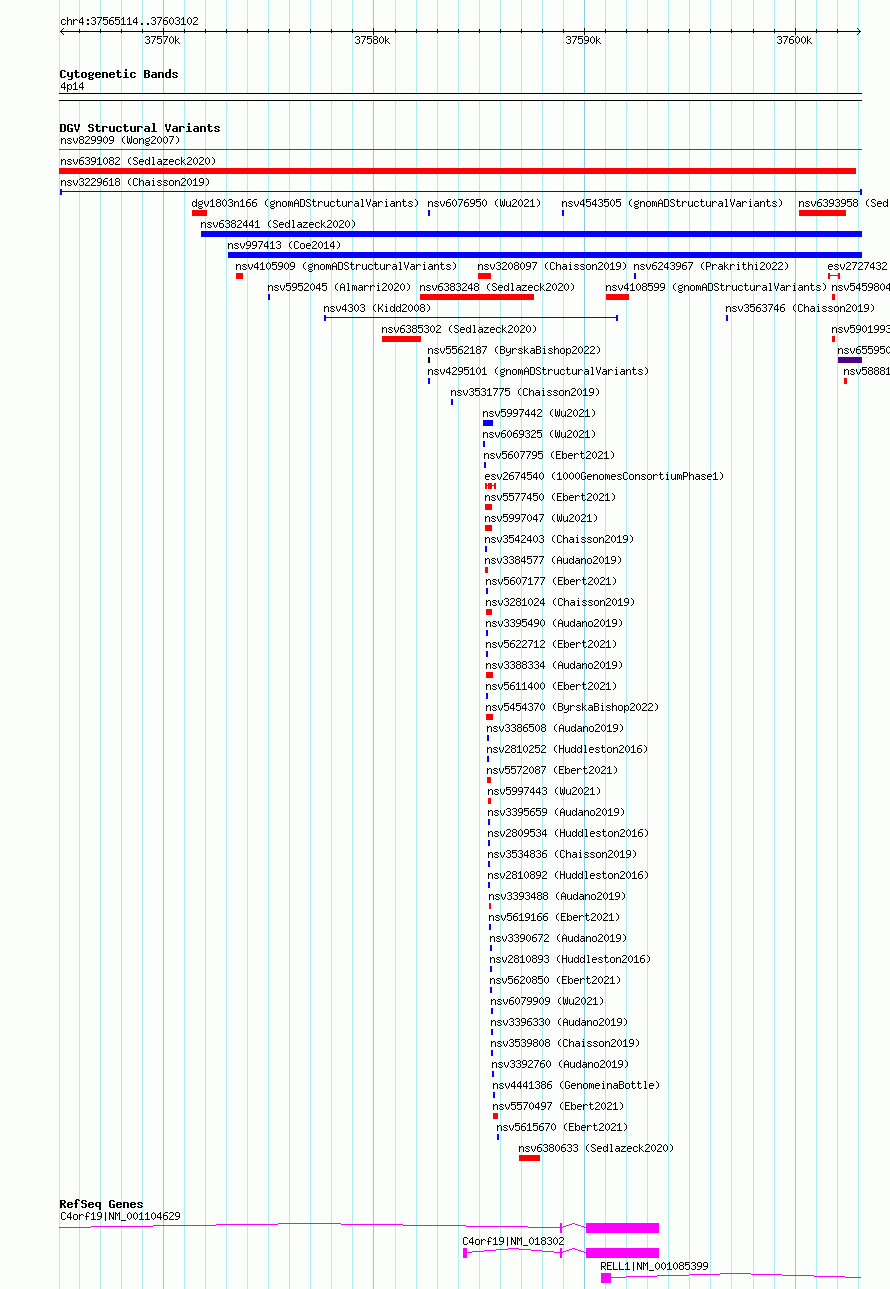
Task: Open gene C4orf19|NM_001104629 label
Action: click(x=120, y=1216)
